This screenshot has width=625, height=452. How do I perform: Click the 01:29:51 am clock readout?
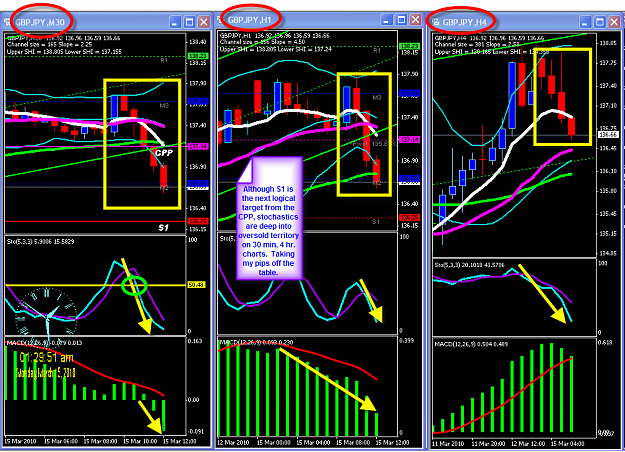(x=46, y=358)
